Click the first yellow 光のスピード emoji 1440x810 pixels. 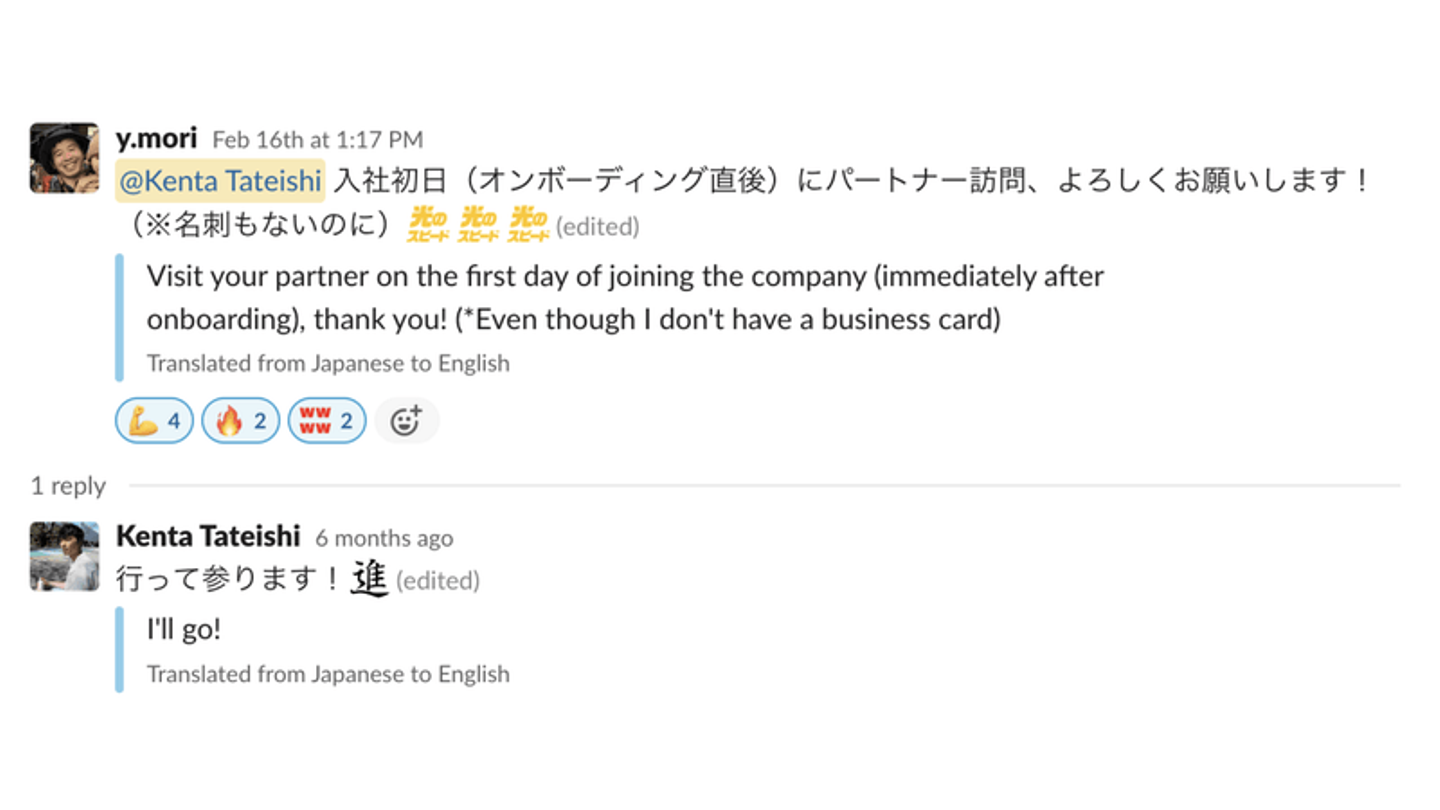(428, 224)
